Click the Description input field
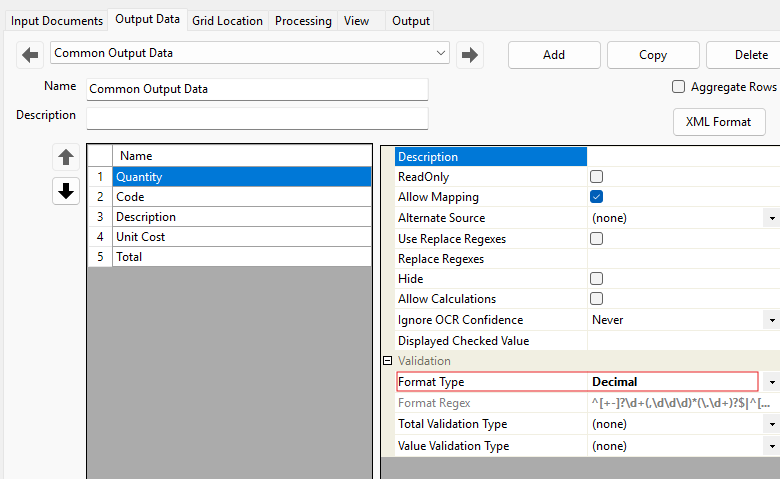 point(257,118)
